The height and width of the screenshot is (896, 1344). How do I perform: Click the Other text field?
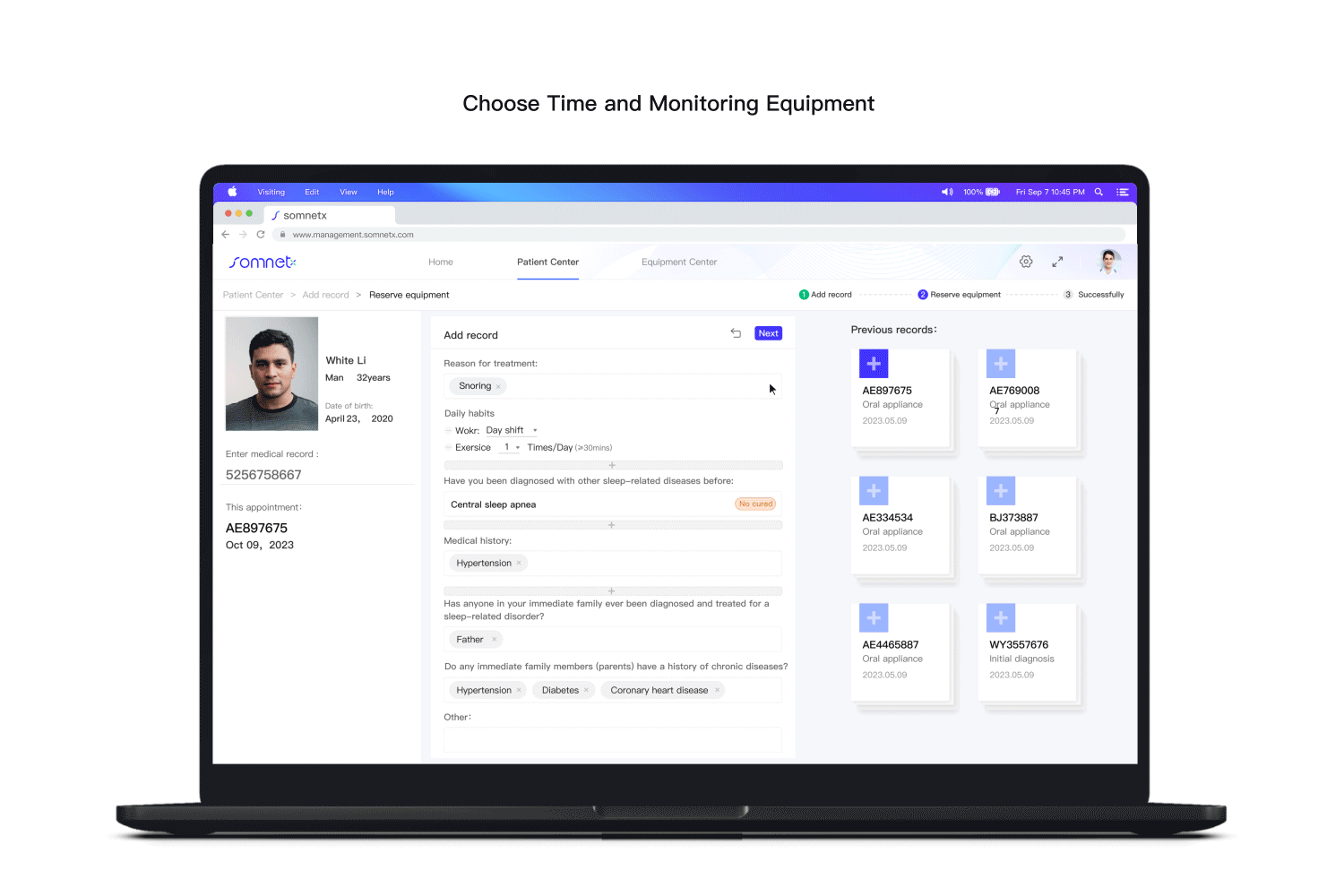(x=613, y=739)
